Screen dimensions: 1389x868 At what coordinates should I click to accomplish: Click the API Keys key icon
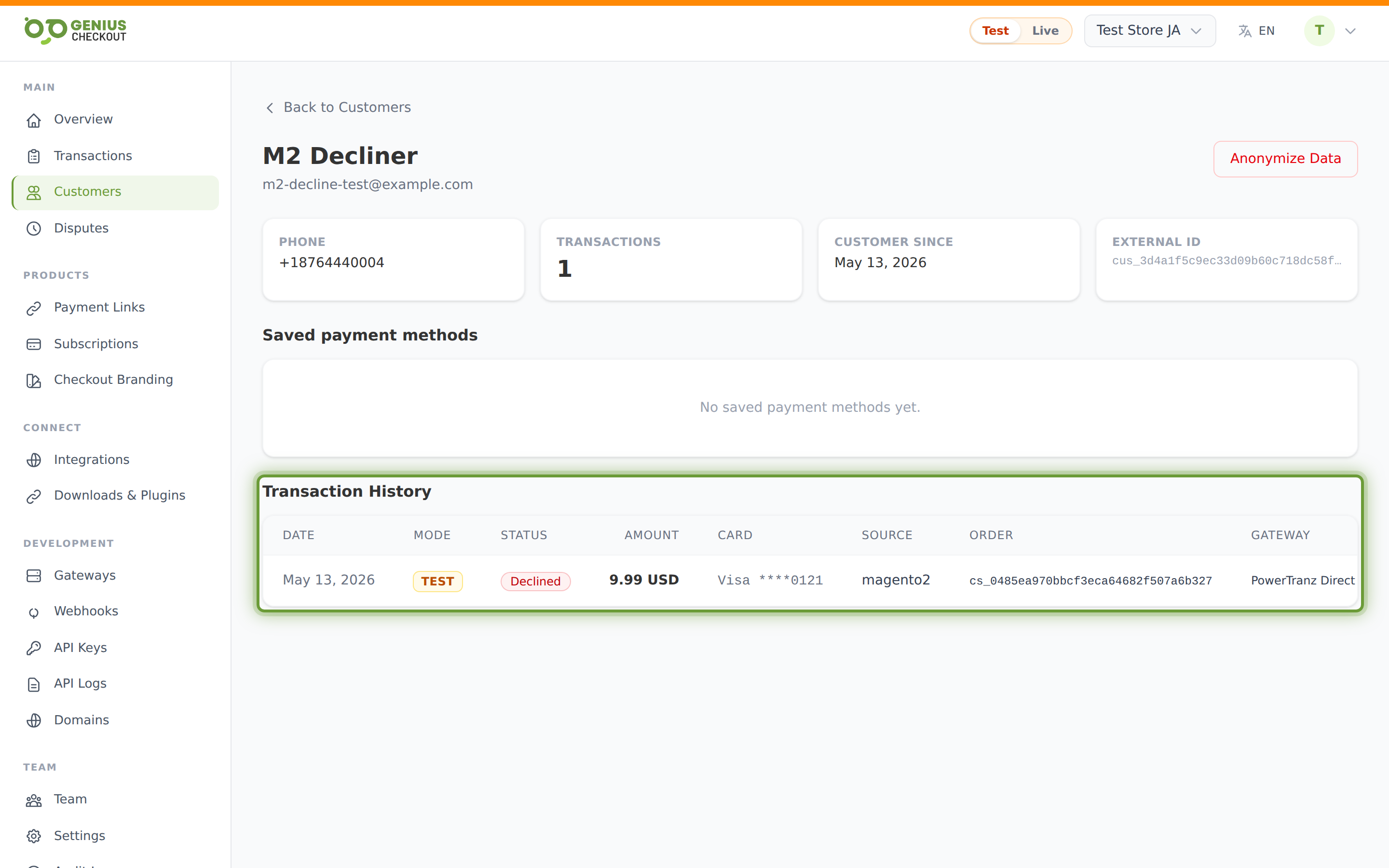pyautogui.click(x=34, y=648)
